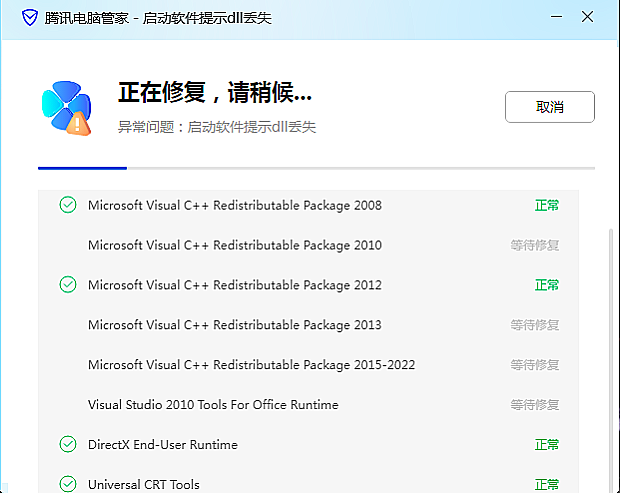Click 等待修复 status for Office Runtime
This screenshot has width=620, height=493.
pos(535,405)
